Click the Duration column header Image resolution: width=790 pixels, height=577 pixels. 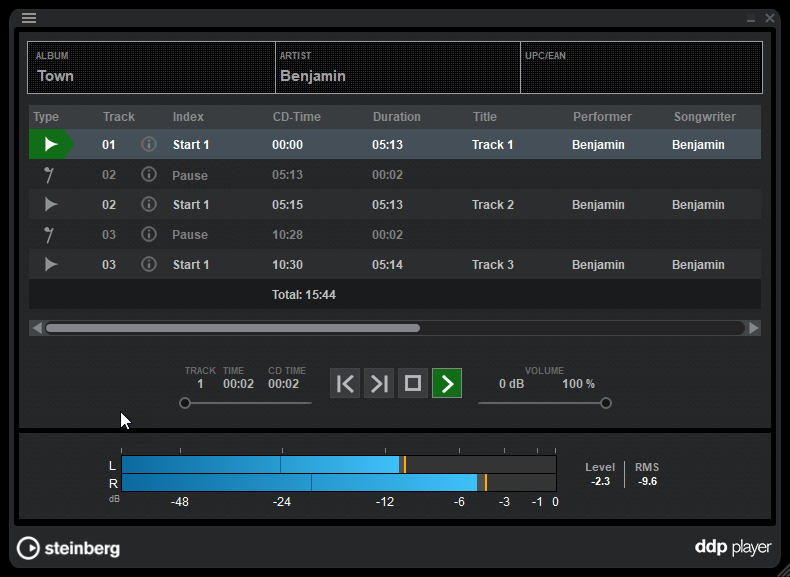[397, 117]
